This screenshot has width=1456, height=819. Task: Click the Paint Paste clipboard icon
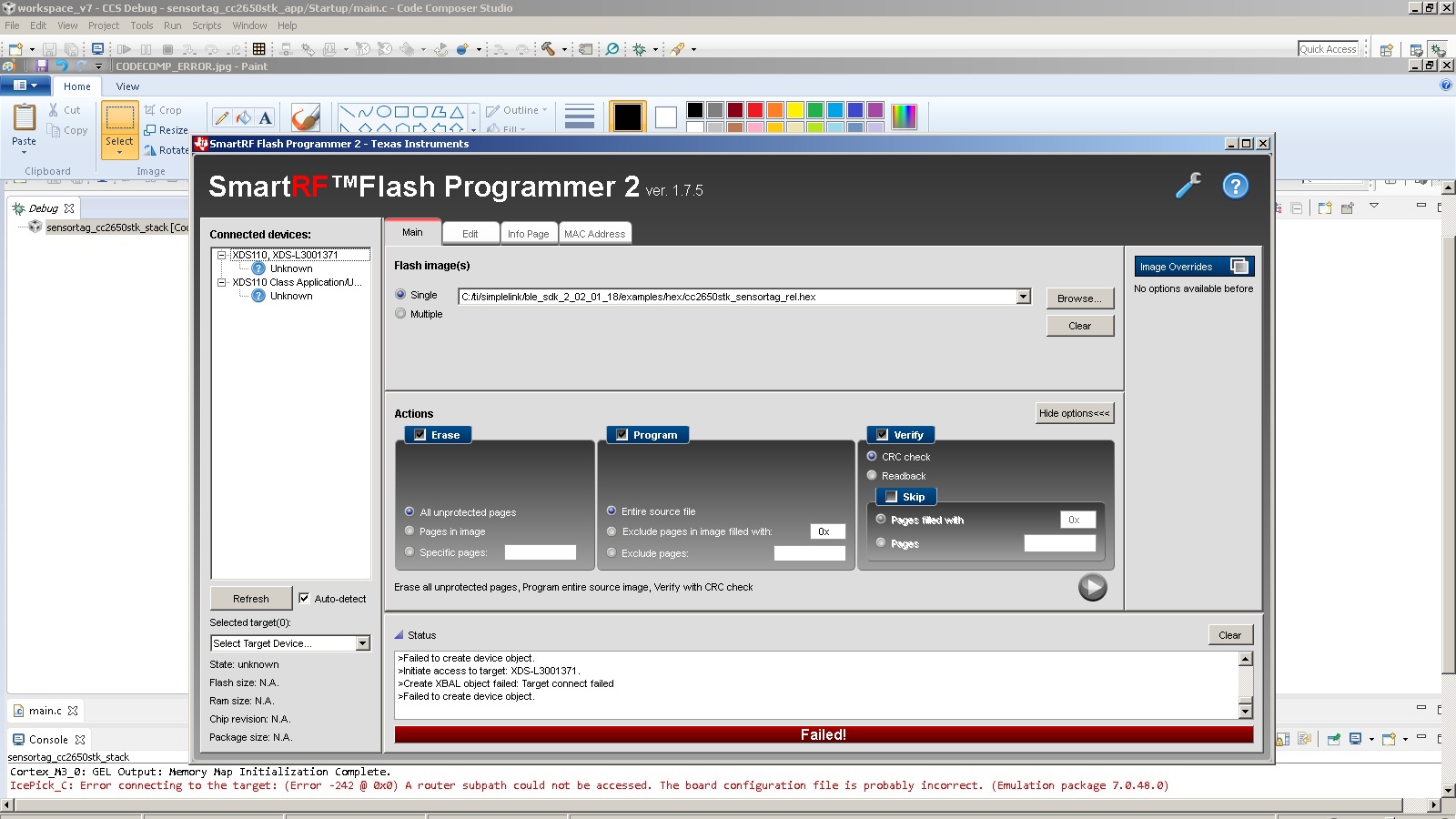25,116
